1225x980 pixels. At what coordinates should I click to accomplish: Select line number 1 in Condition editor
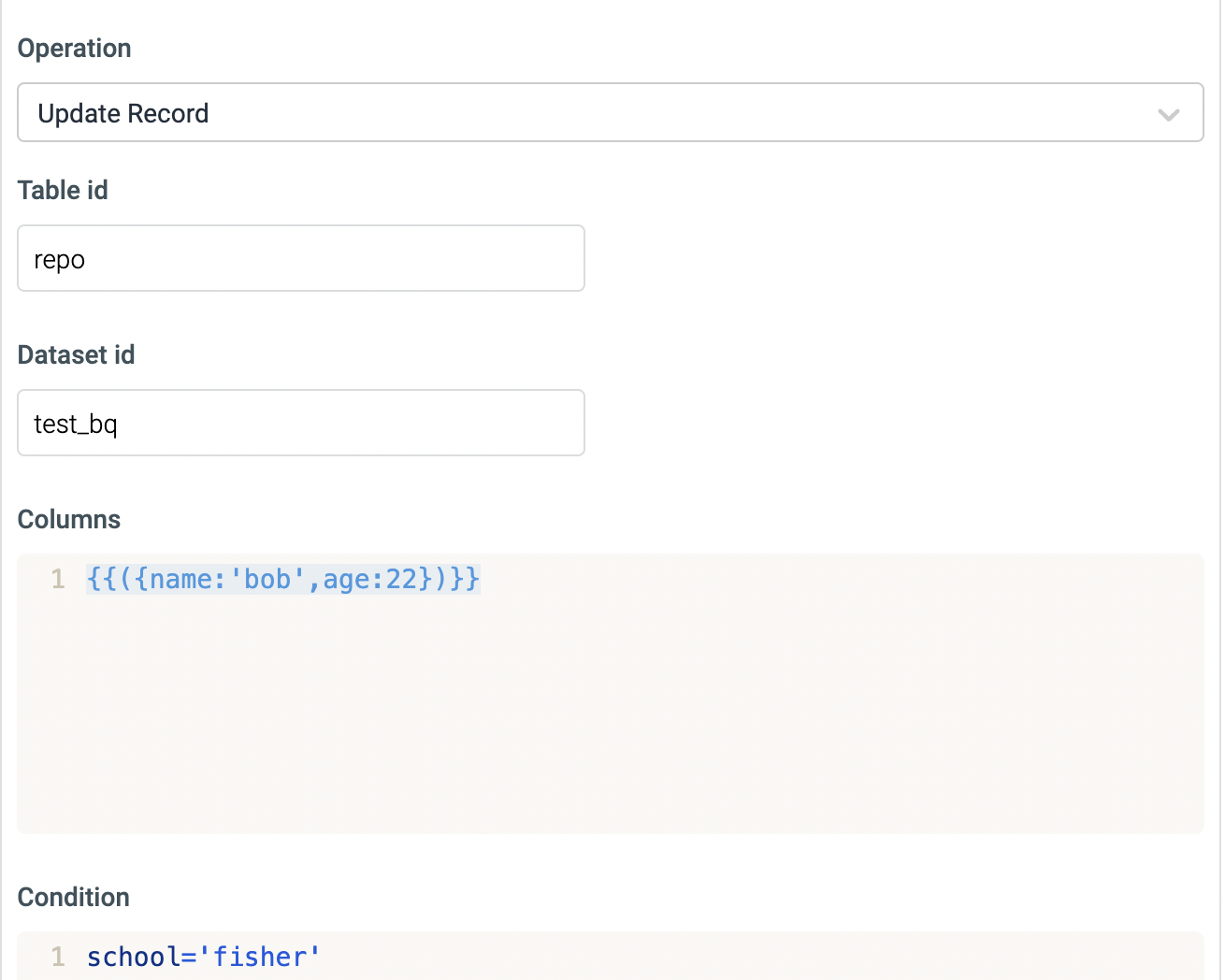(x=58, y=958)
